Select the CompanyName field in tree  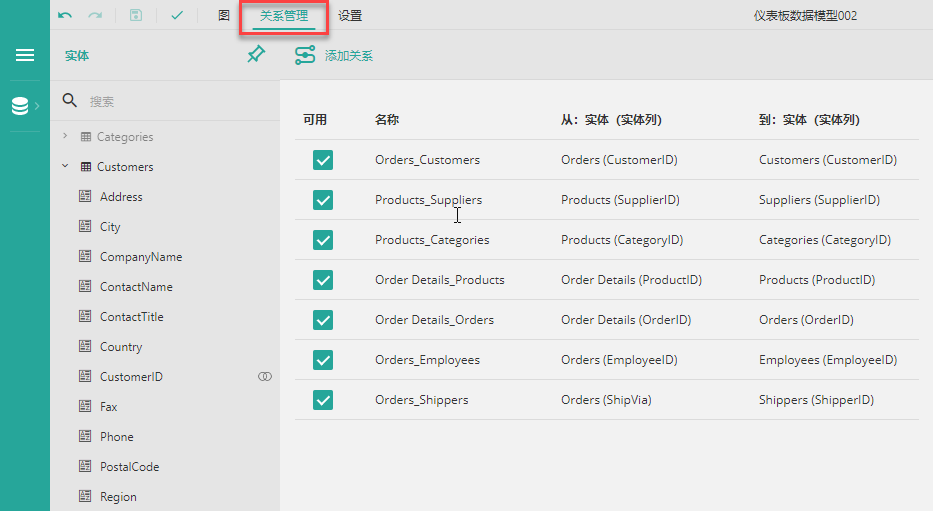click(141, 256)
